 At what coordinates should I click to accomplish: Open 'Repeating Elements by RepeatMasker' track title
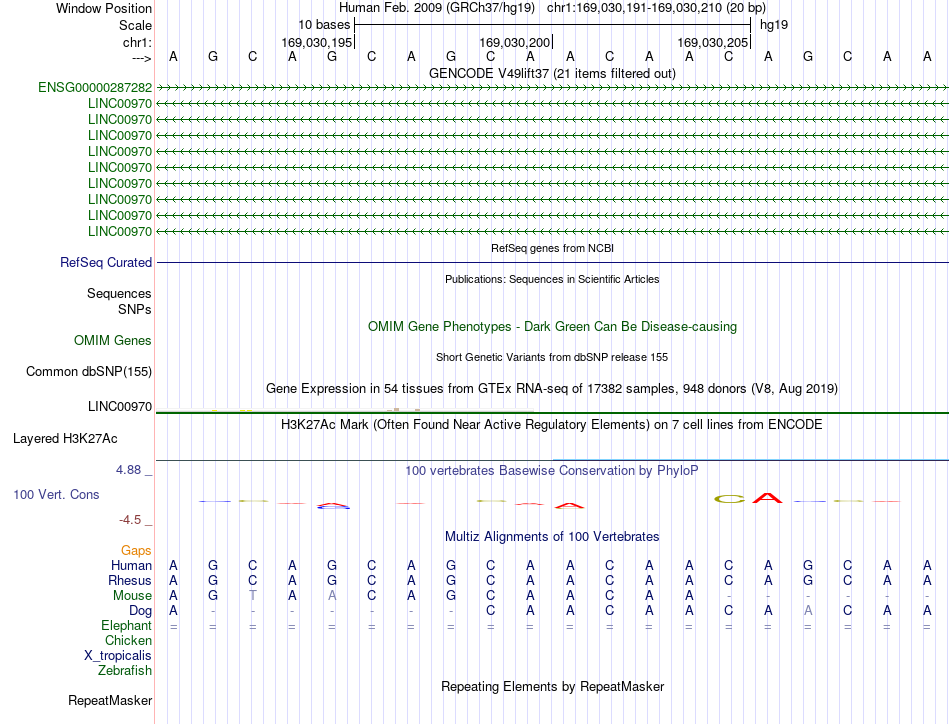tap(552, 686)
